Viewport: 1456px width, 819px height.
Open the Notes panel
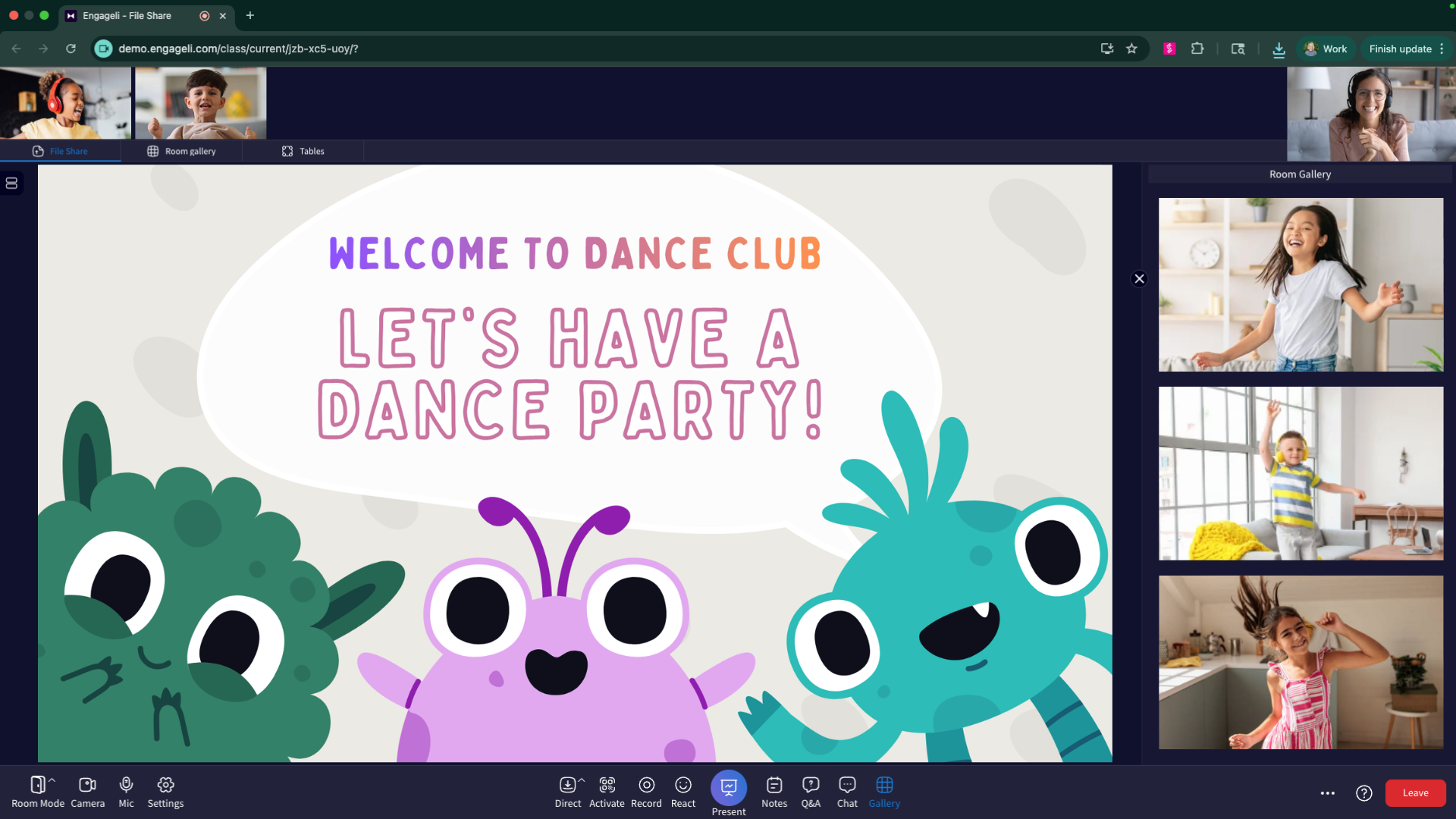773,789
